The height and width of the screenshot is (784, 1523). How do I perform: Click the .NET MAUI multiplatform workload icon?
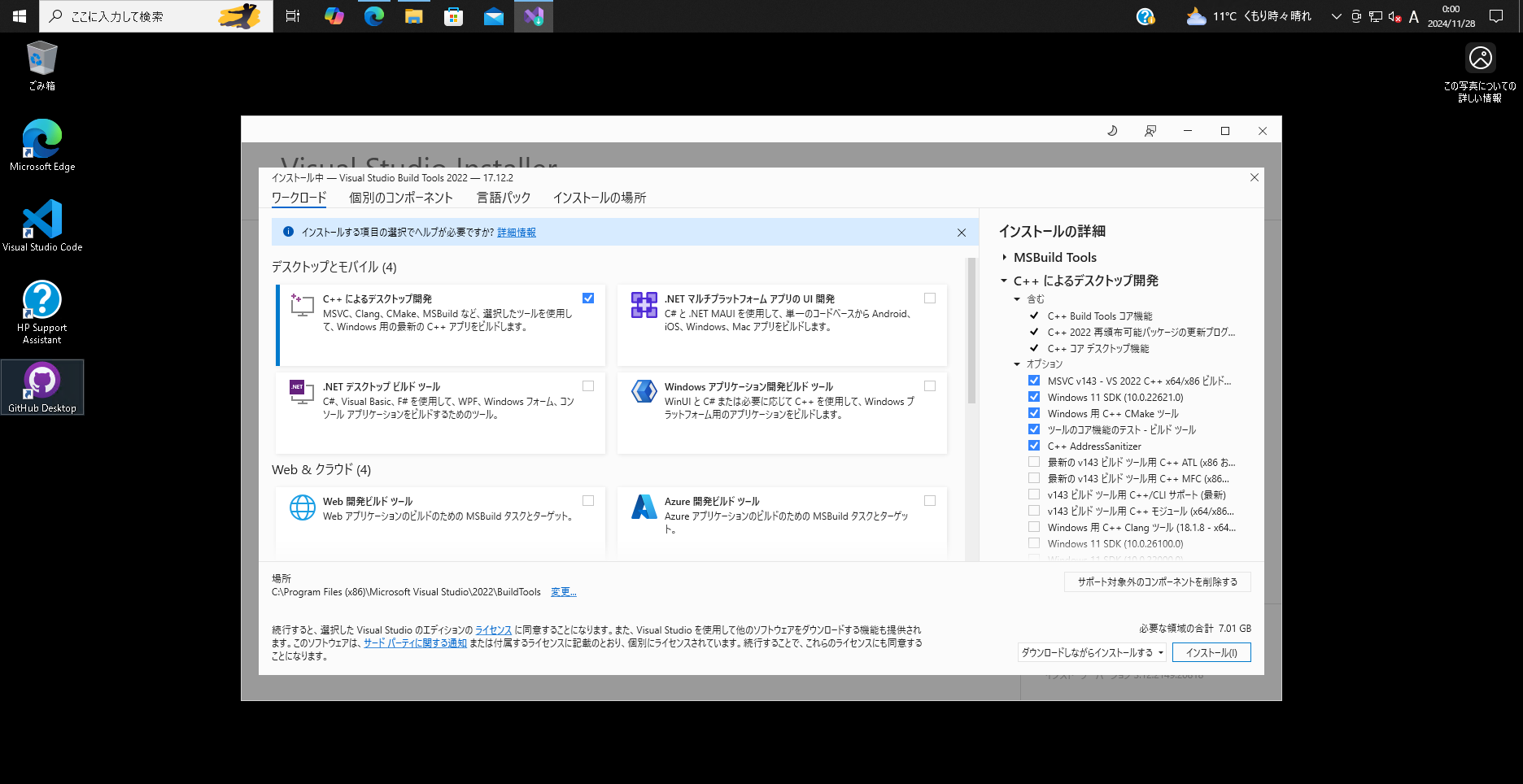pyautogui.click(x=644, y=305)
